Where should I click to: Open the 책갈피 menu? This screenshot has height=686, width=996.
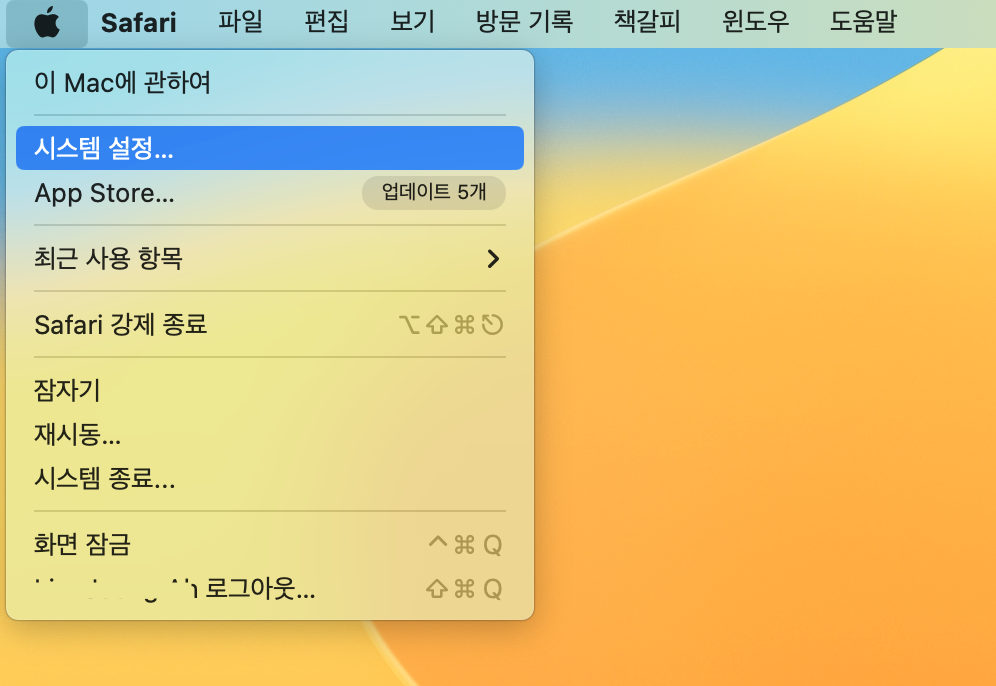pos(647,22)
